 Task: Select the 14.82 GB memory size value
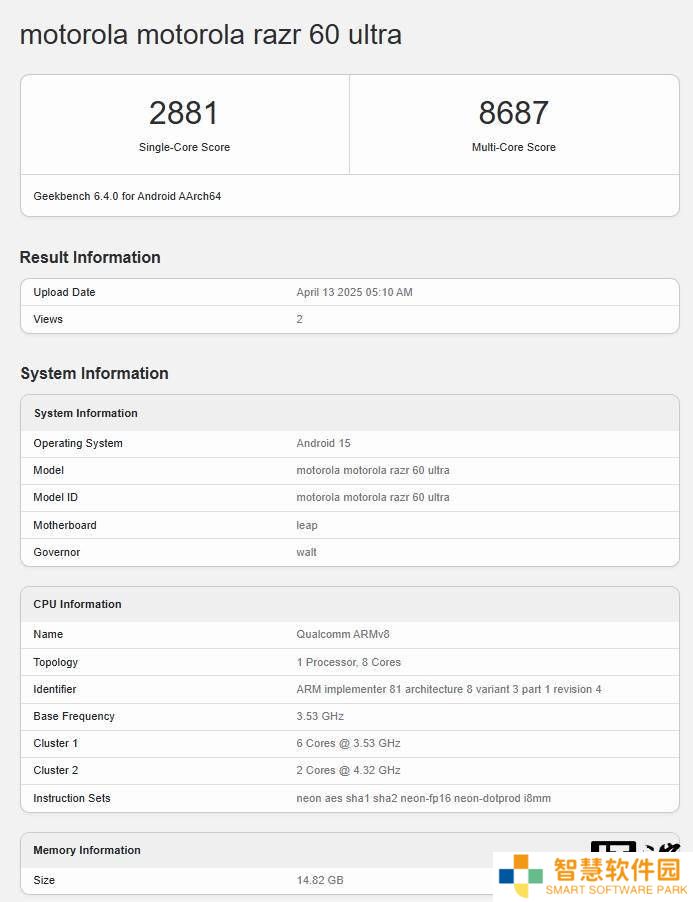pyautogui.click(x=320, y=880)
